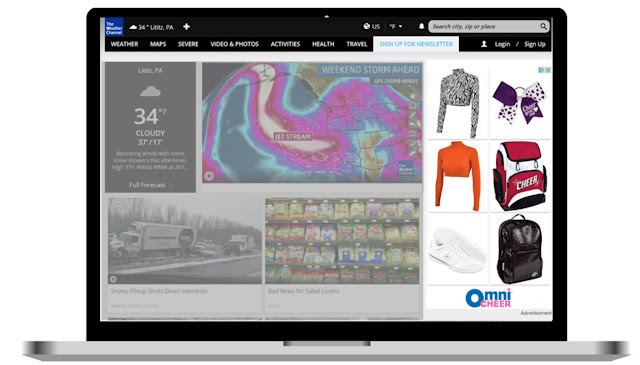Open the °F unit dropdown
This screenshot has width=640, height=365.
[396, 27]
